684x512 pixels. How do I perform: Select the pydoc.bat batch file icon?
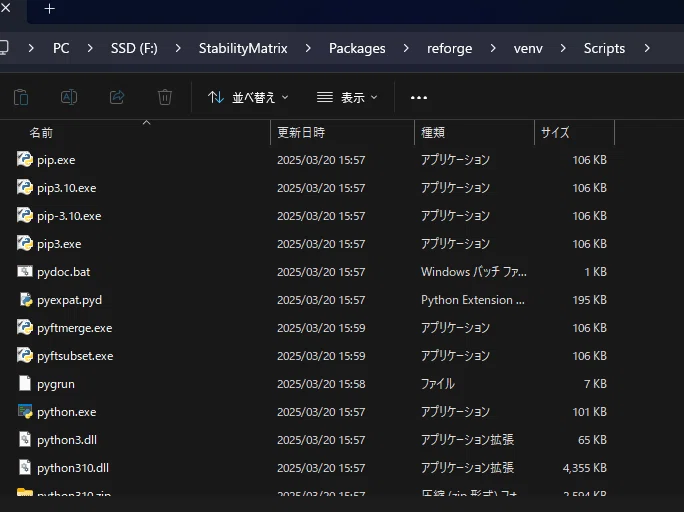coord(25,272)
